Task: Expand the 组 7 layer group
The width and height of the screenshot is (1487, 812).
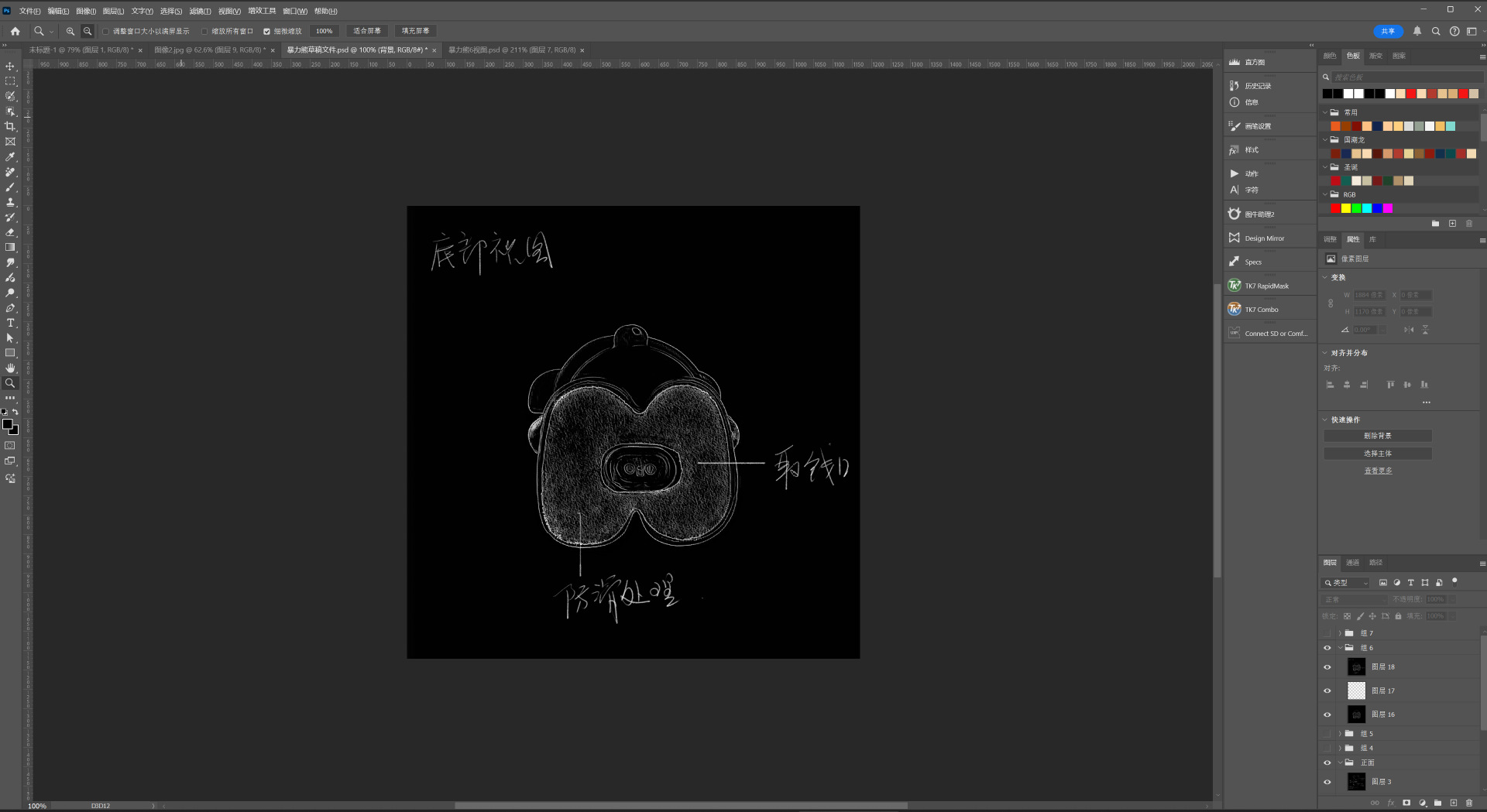Action: (x=1340, y=633)
